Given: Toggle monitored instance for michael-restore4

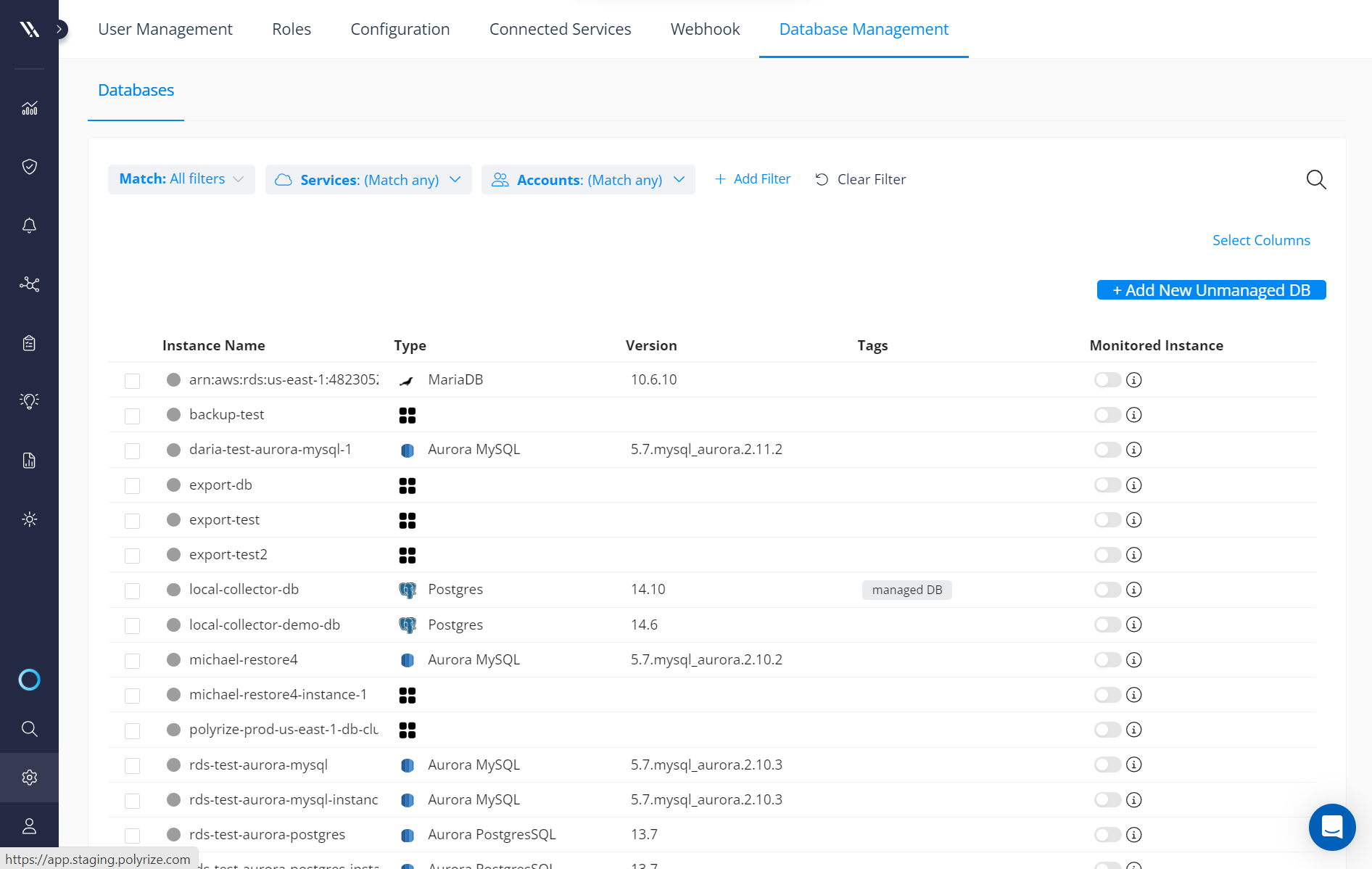Looking at the screenshot, I should 1107,660.
